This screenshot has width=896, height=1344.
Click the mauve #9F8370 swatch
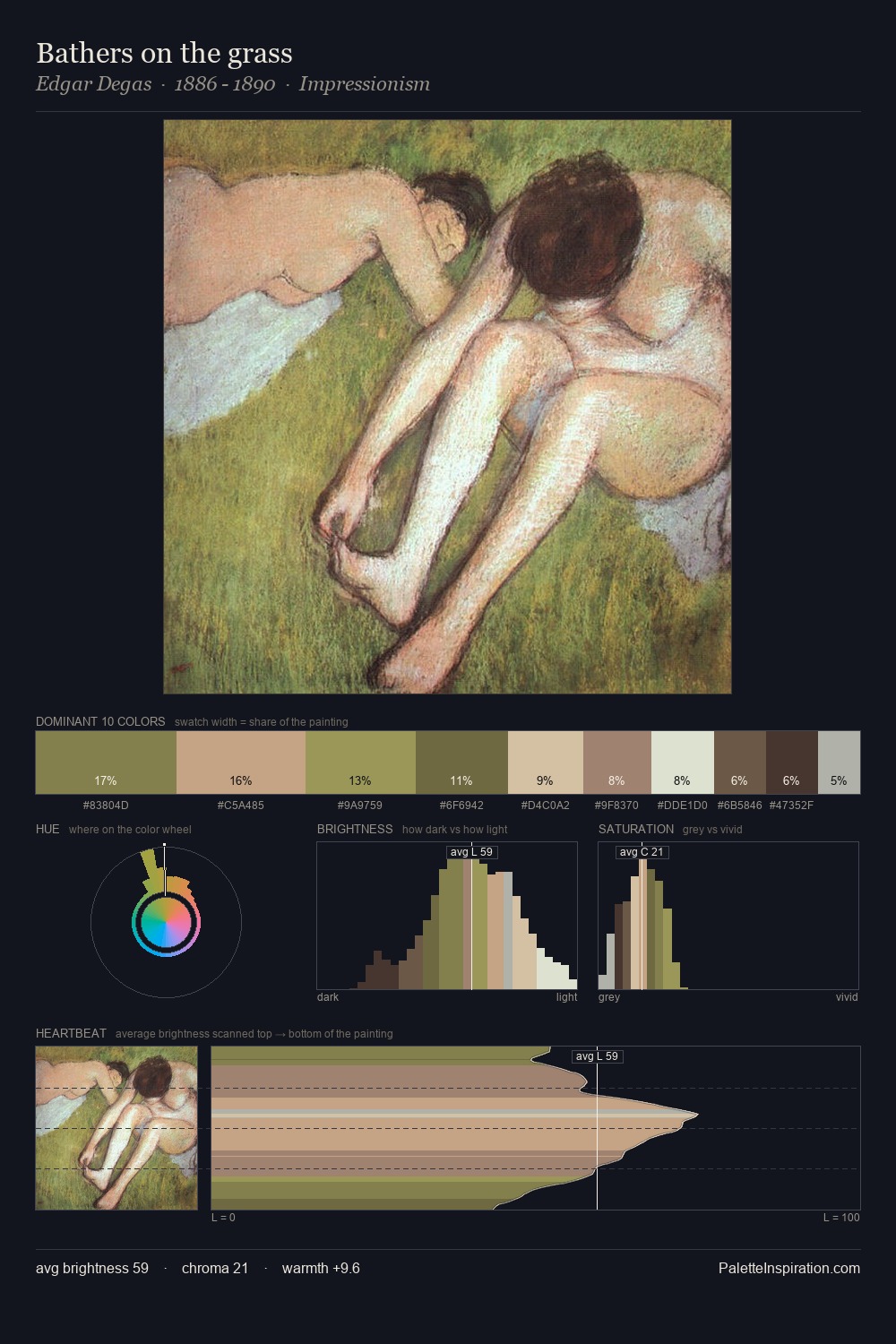click(616, 762)
